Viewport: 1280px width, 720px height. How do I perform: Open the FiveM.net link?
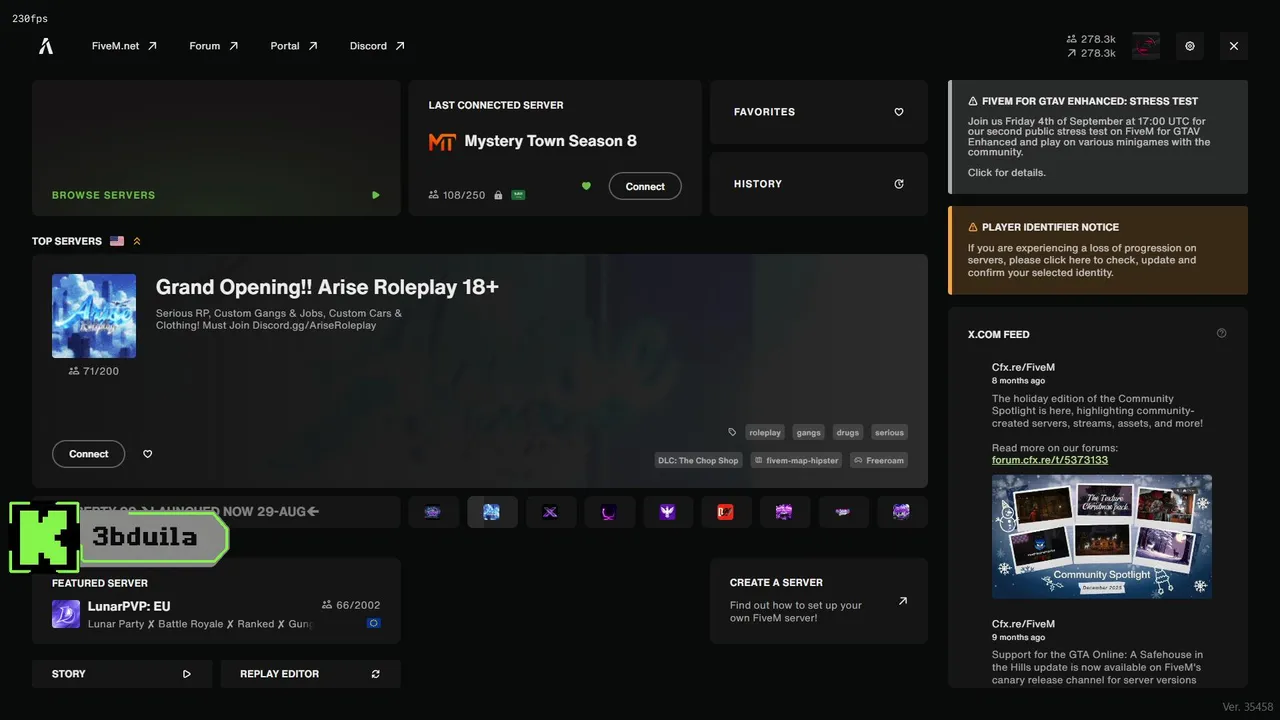click(124, 46)
